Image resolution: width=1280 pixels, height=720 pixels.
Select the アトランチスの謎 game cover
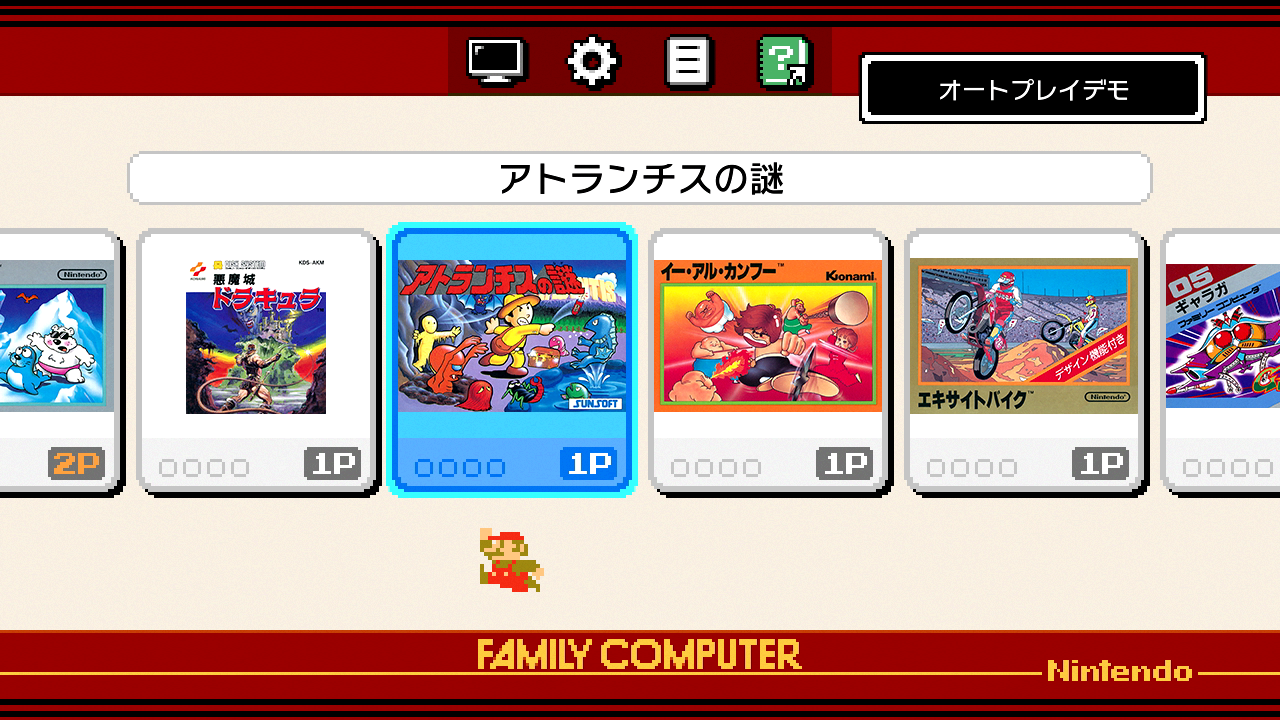pyautogui.click(x=512, y=337)
